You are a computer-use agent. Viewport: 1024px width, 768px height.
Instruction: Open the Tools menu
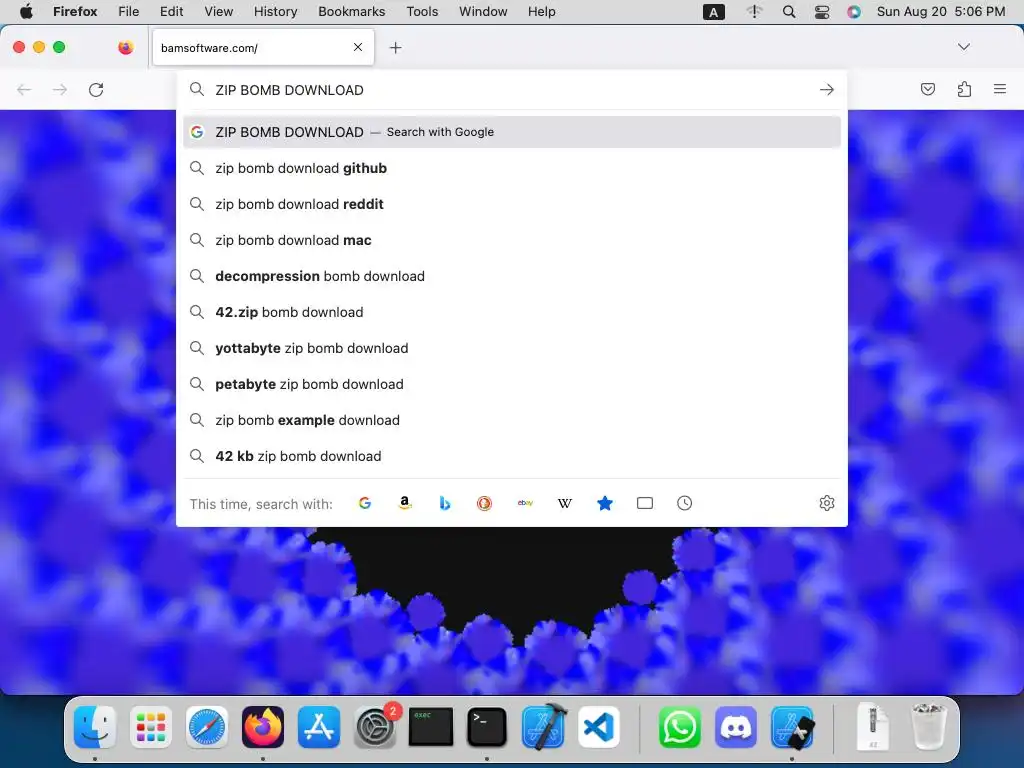422,11
